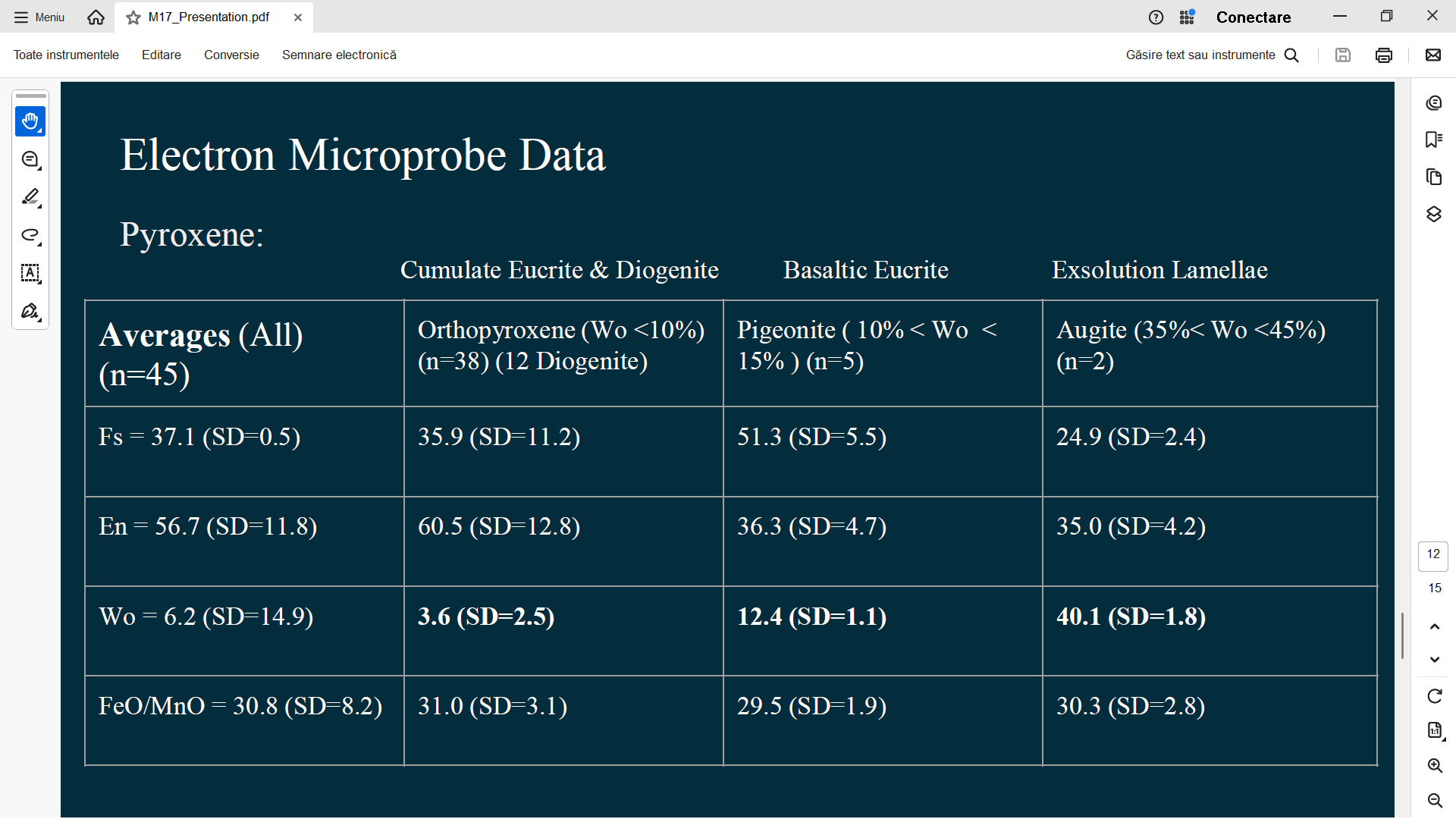
Task: Rotate the page view
Action: pyautogui.click(x=1434, y=696)
